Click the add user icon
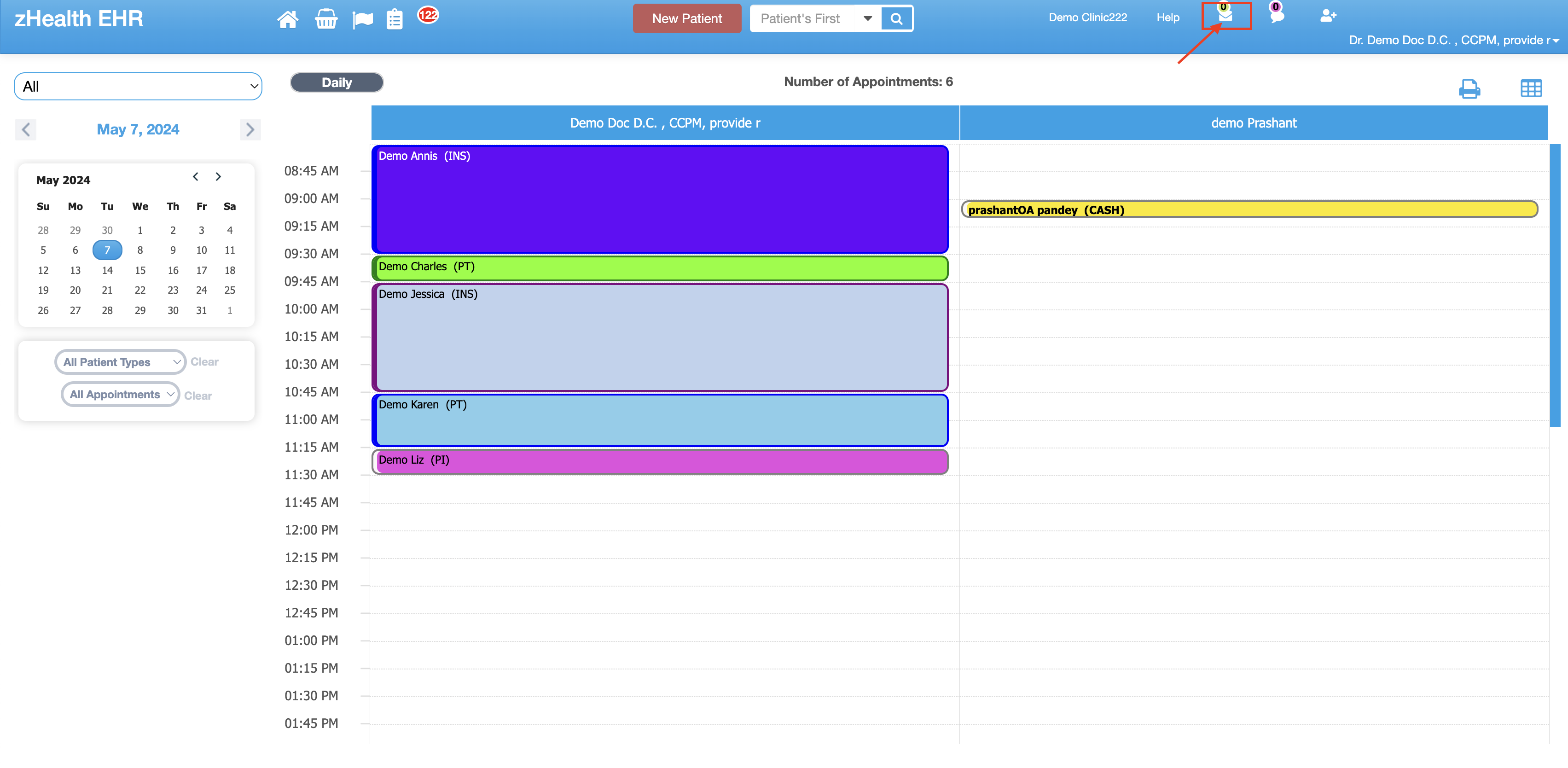This screenshot has width=1568, height=768. click(1328, 16)
